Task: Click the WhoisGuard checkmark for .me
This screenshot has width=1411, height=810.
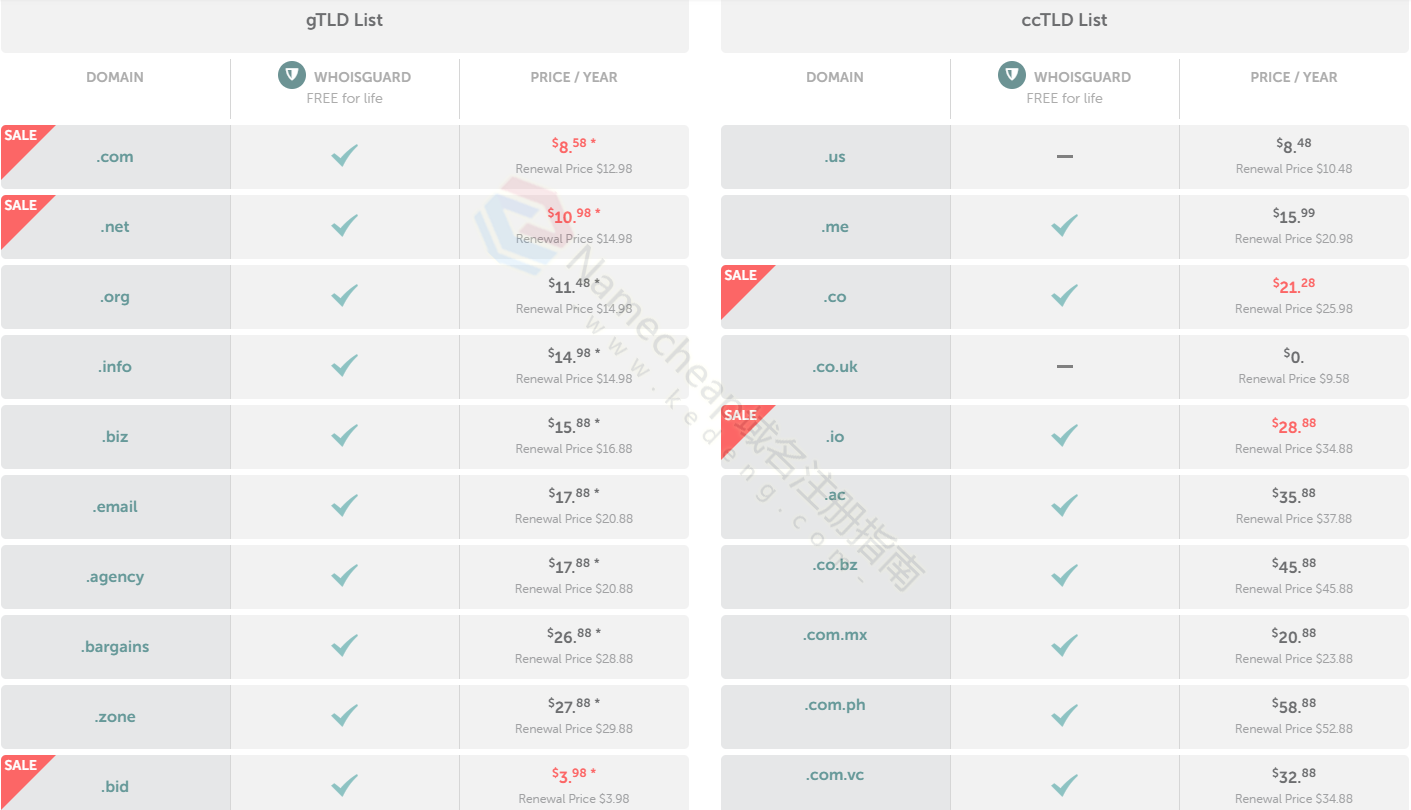Action: pyautogui.click(x=1065, y=226)
